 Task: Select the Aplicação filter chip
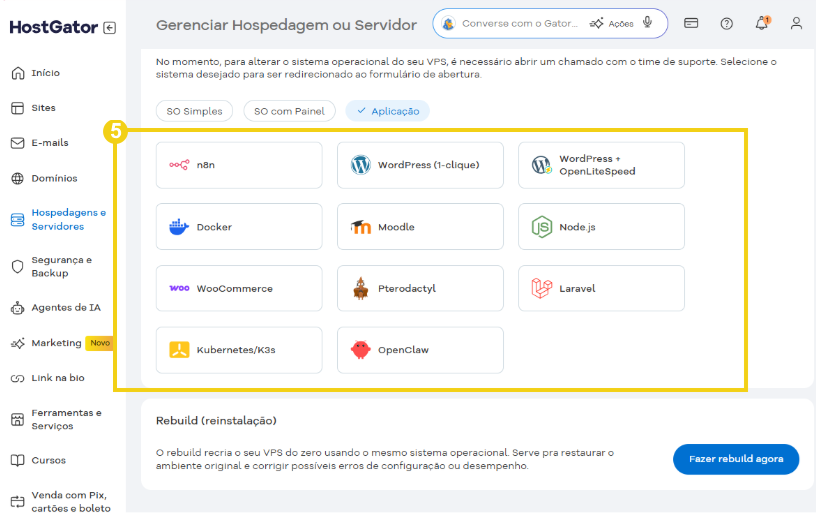click(388, 111)
